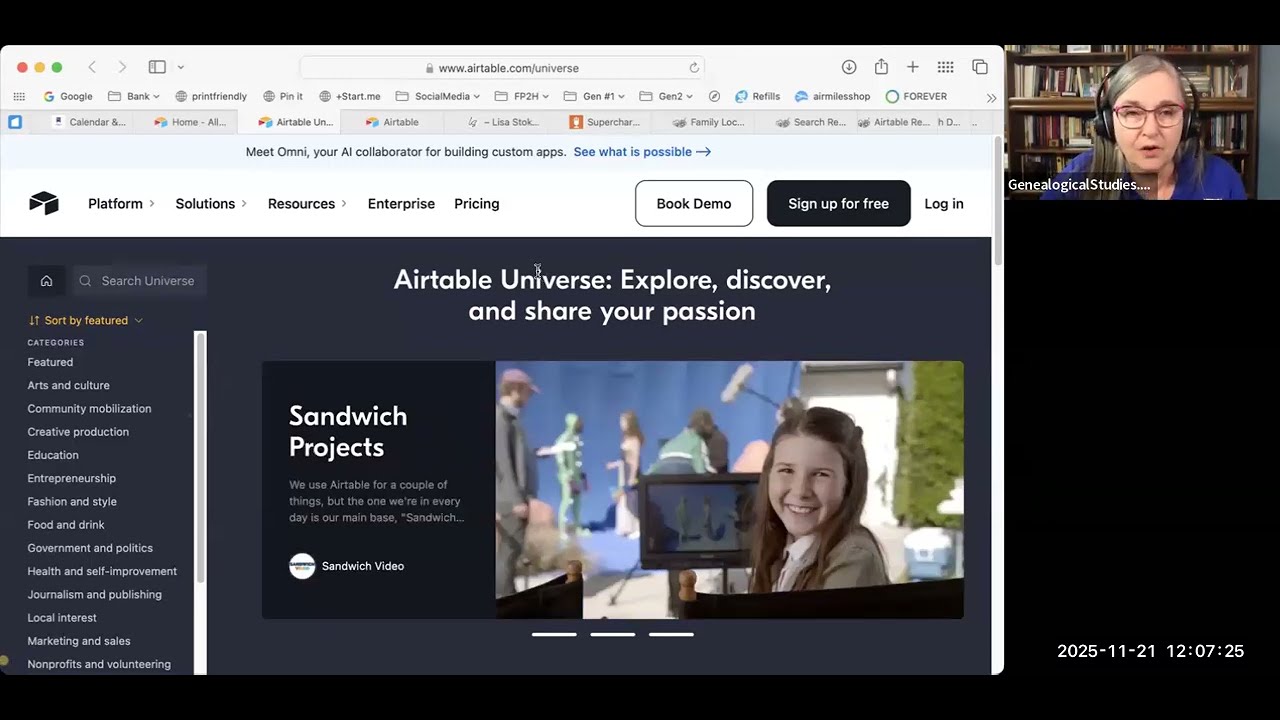Open Safari downloads icon
1280x720 pixels.
tap(849, 67)
